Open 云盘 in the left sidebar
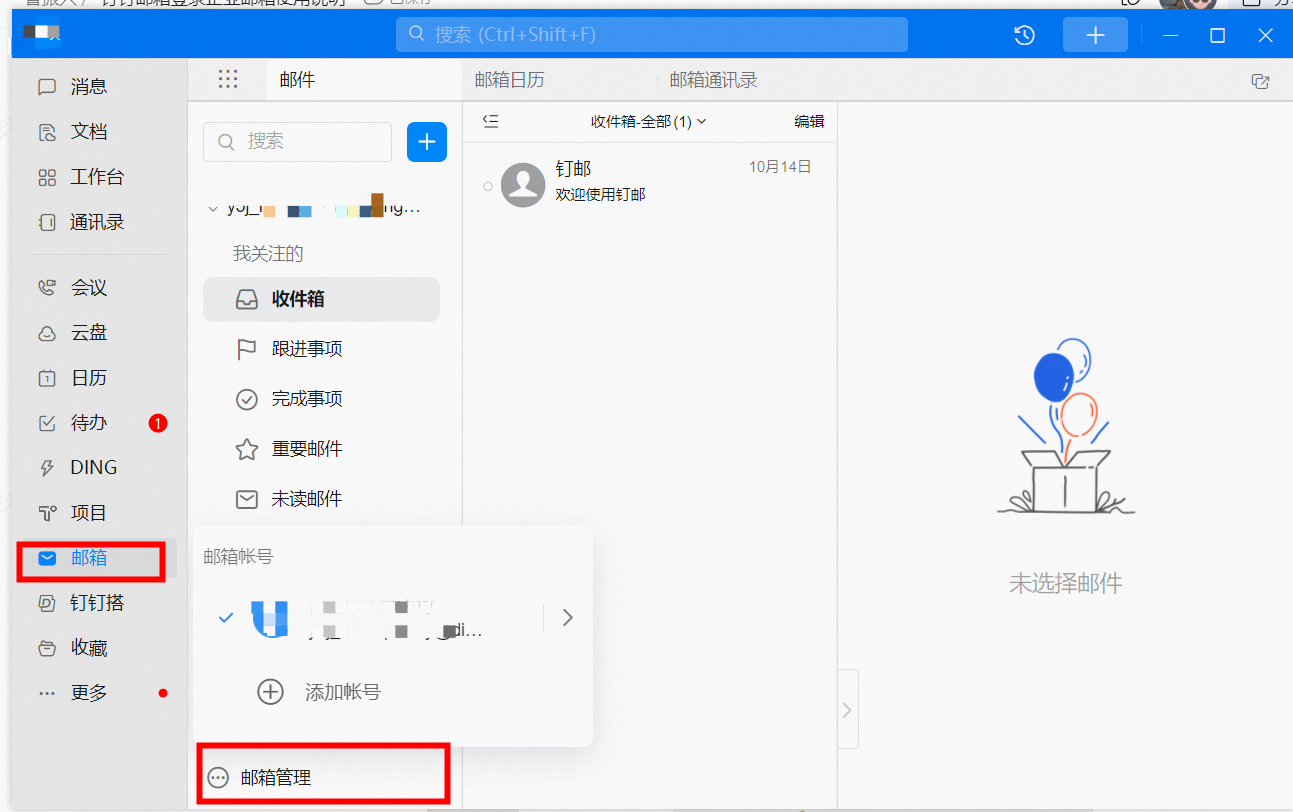Image resolution: width=1293 pixels, height=812 pixels. tap(88, 333)
